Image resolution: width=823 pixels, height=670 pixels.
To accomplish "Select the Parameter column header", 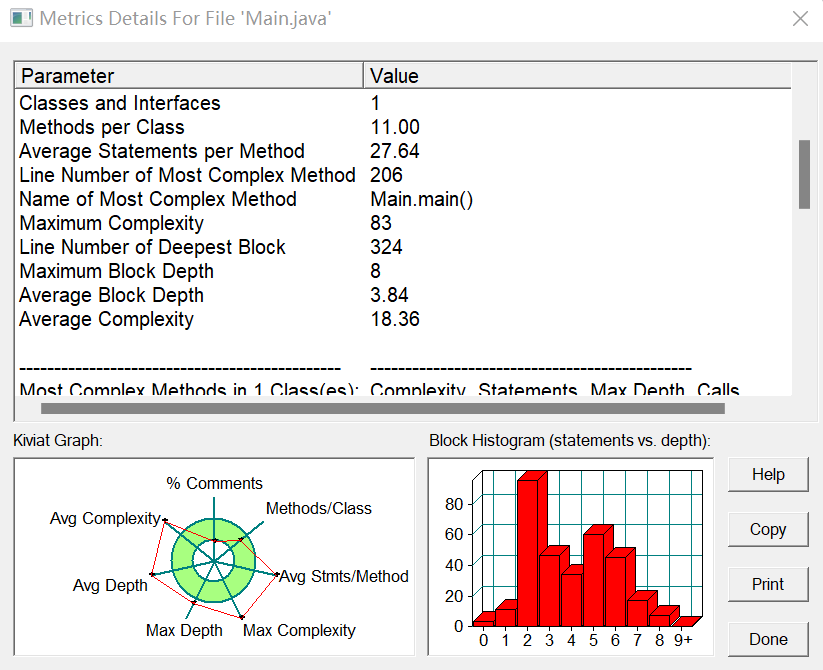I will pyautogui.click(x=189, y=76).
